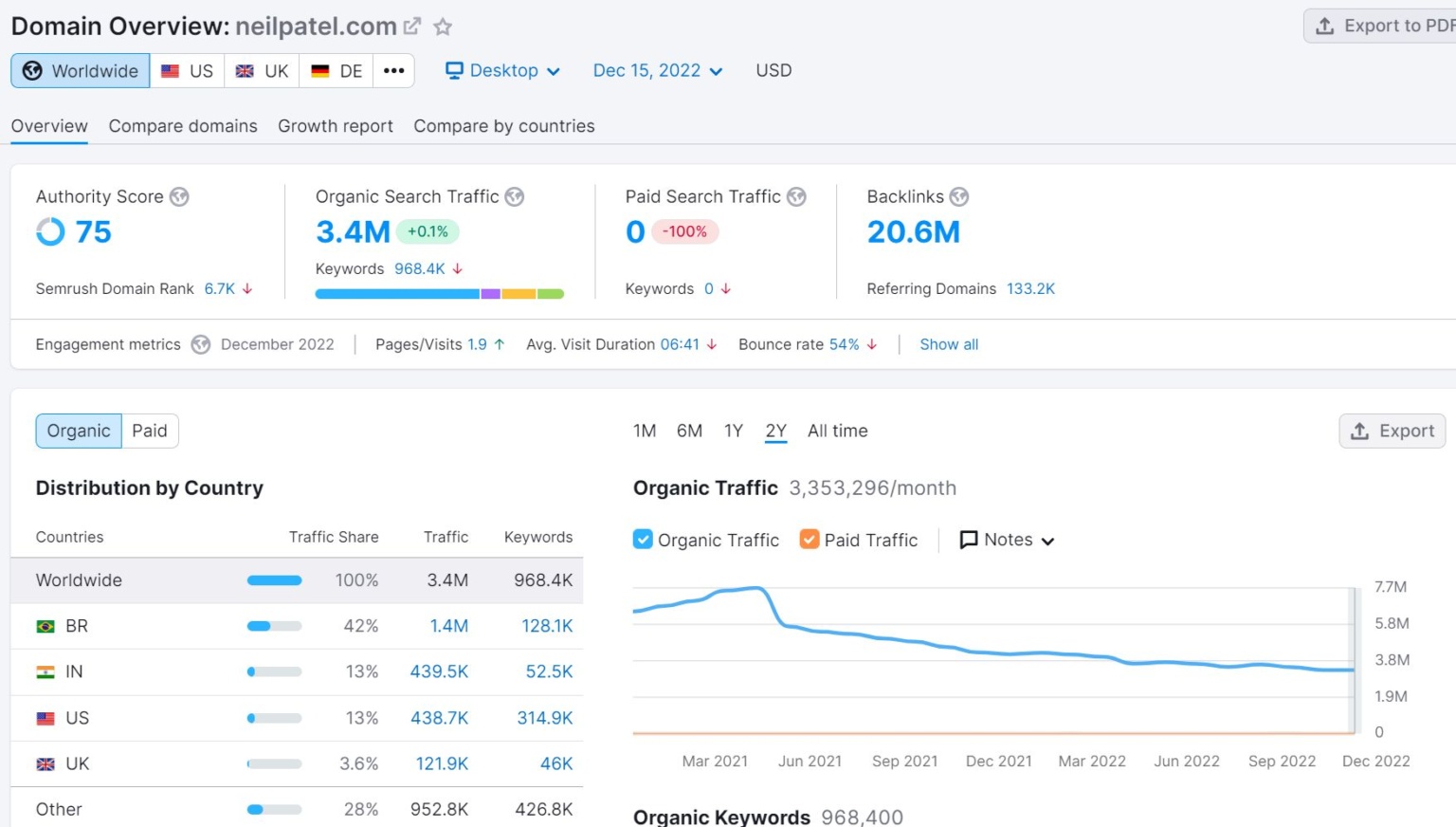Viewport: 1456px width, 827px height.
Task: Open the Dec 15, 2022 date picker
Action: point(657,70)
